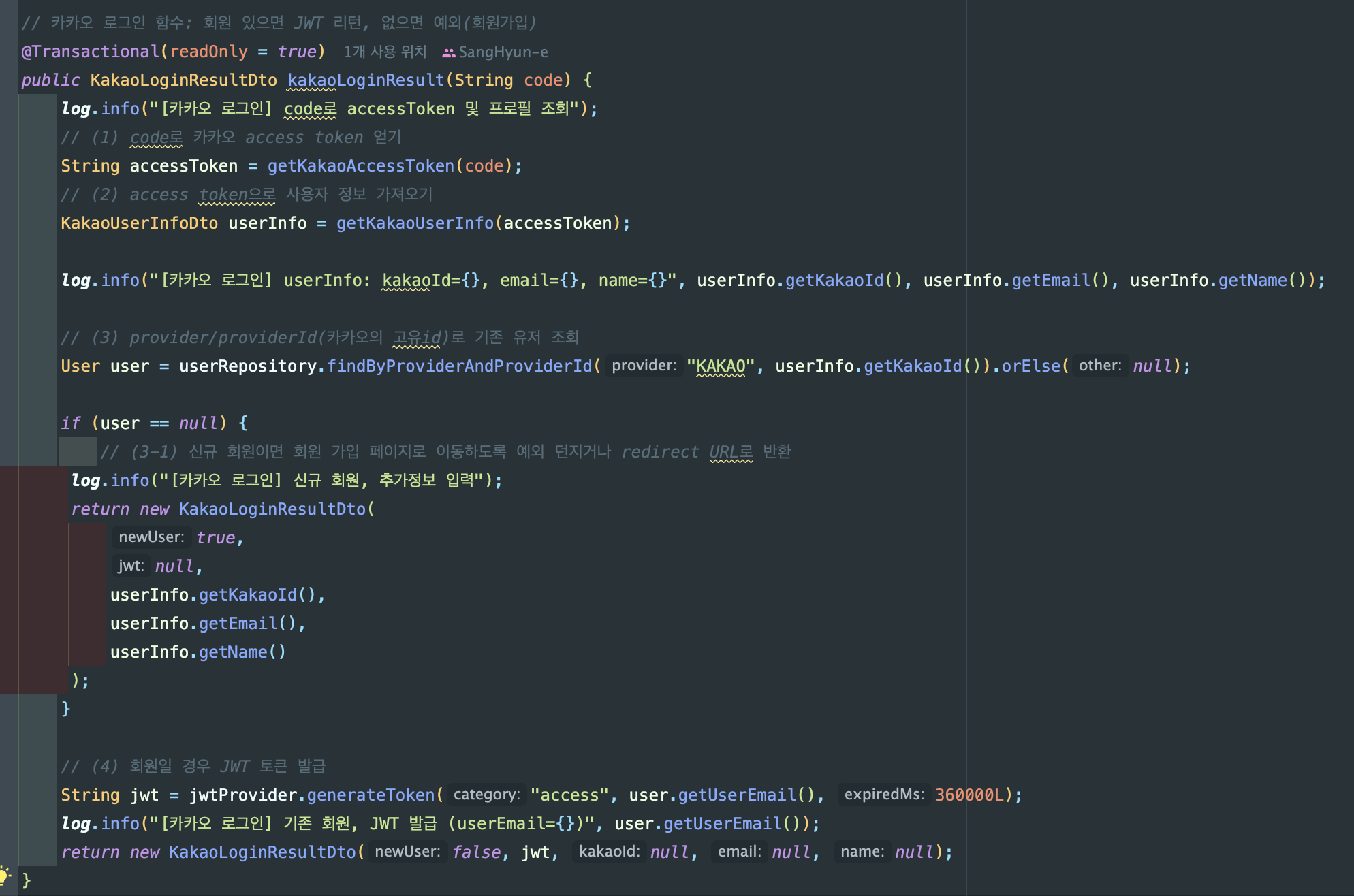Click the 'User user' variable declaration
Image resolution: width=1354 pixels, height=896 pixels.
[x=105, y=366]
